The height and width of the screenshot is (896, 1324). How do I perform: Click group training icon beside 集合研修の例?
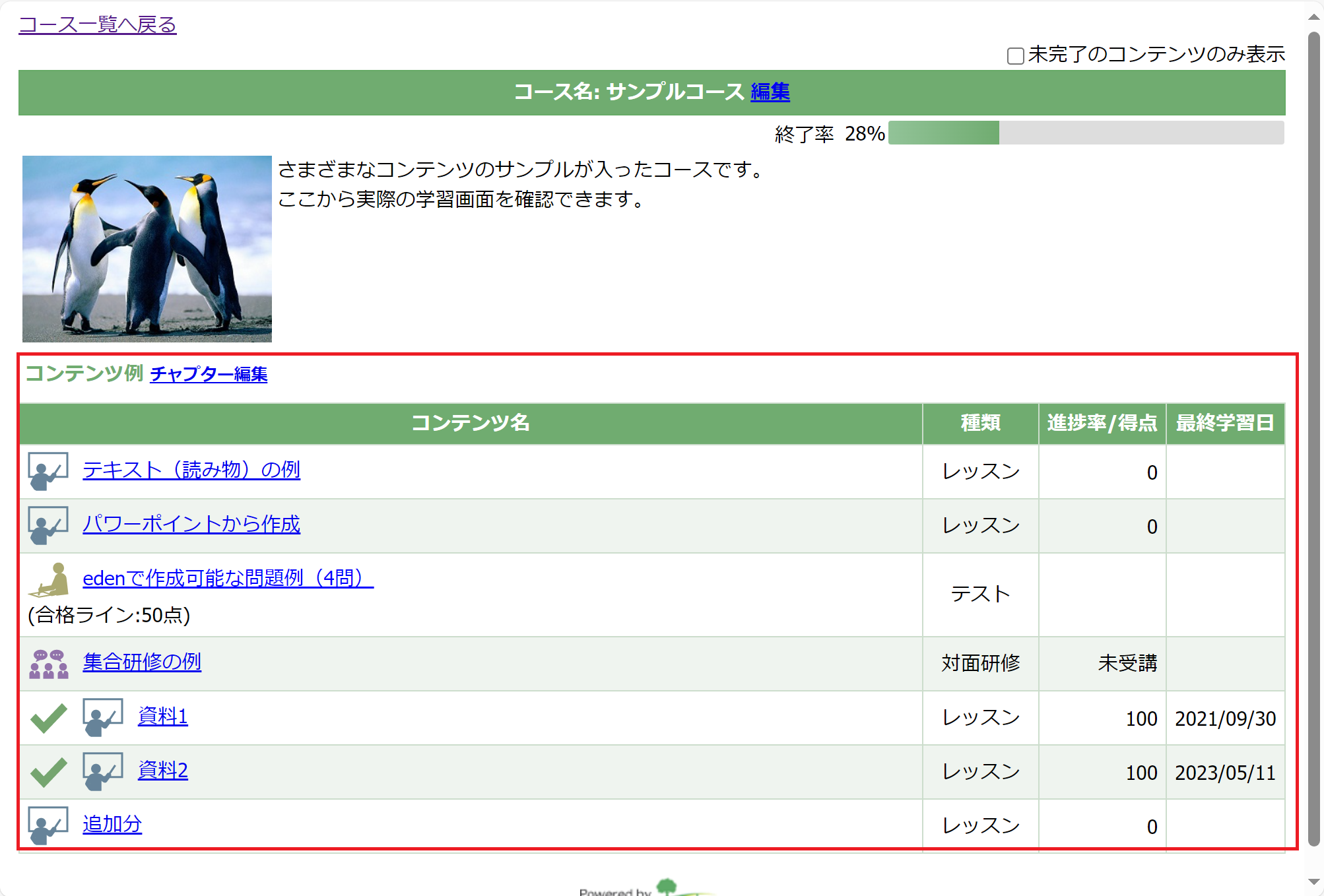click(x=48, y=664)
